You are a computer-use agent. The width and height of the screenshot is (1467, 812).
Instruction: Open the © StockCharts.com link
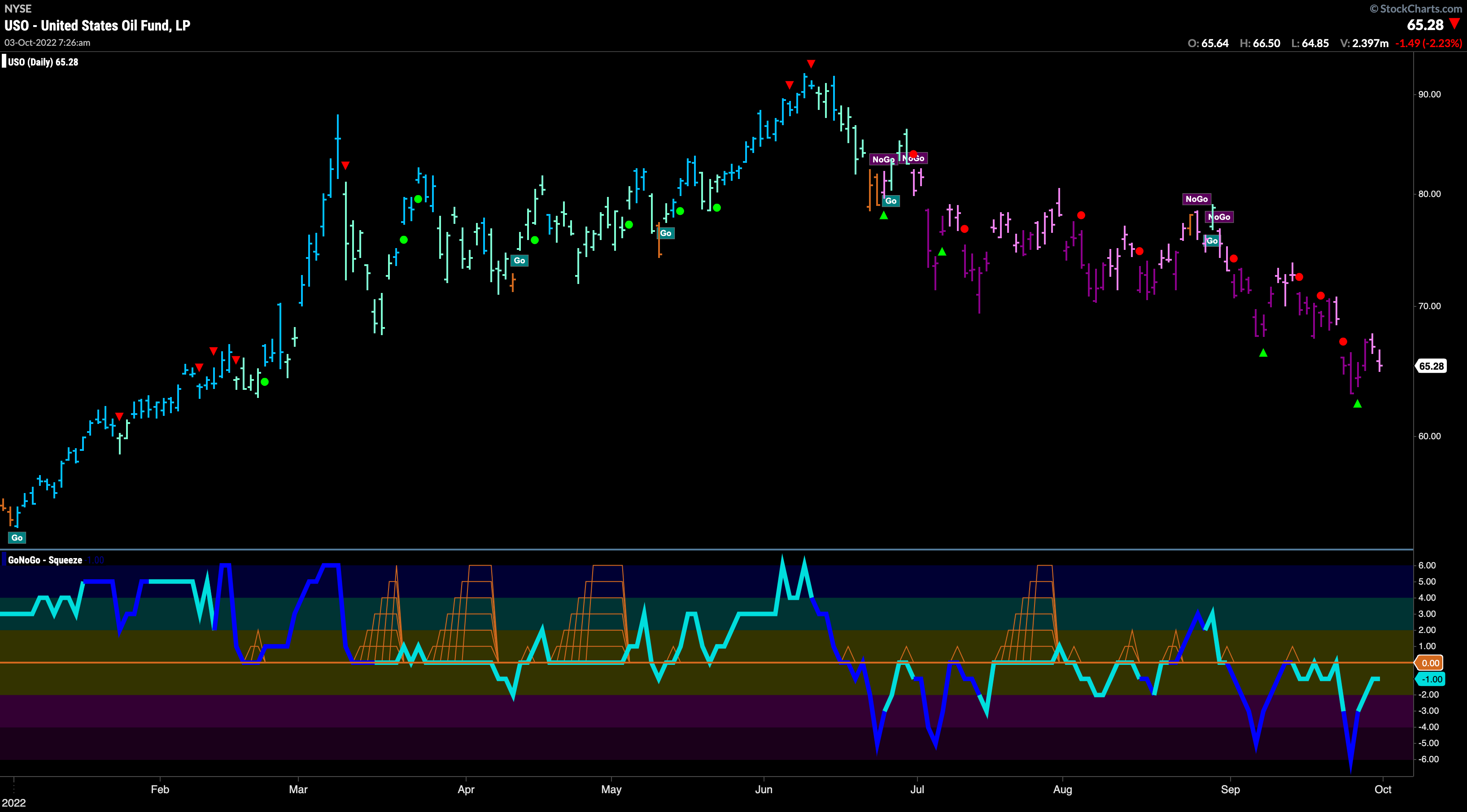click(x=1416, y=9)
